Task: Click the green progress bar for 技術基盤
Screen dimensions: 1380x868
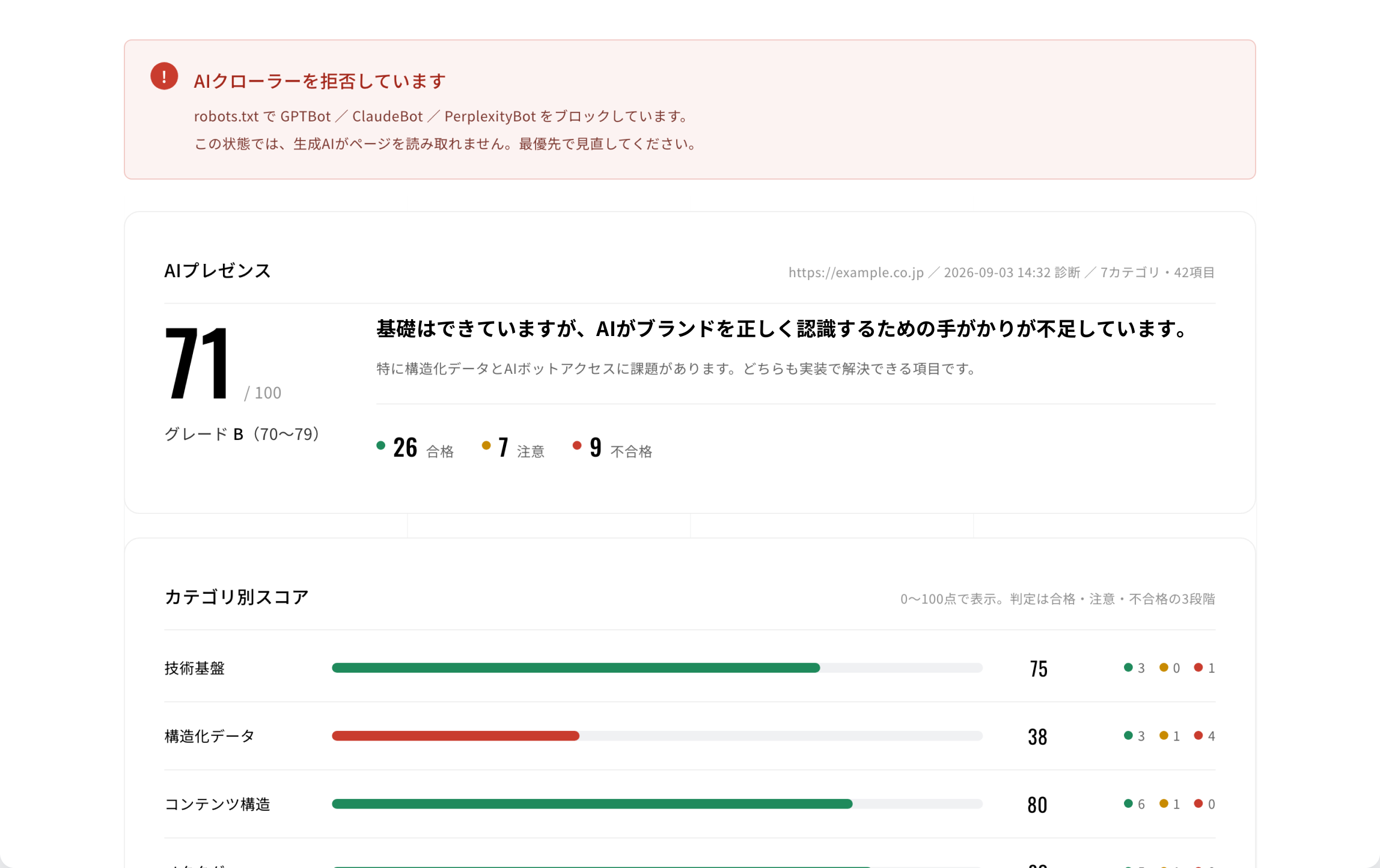Action: pyautogui.click(x=575, y=668)
